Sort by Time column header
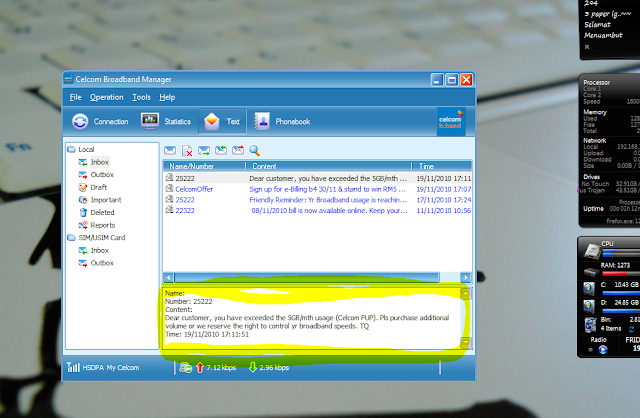This screenshot has width=640, height=418. (x=442, y=166)
